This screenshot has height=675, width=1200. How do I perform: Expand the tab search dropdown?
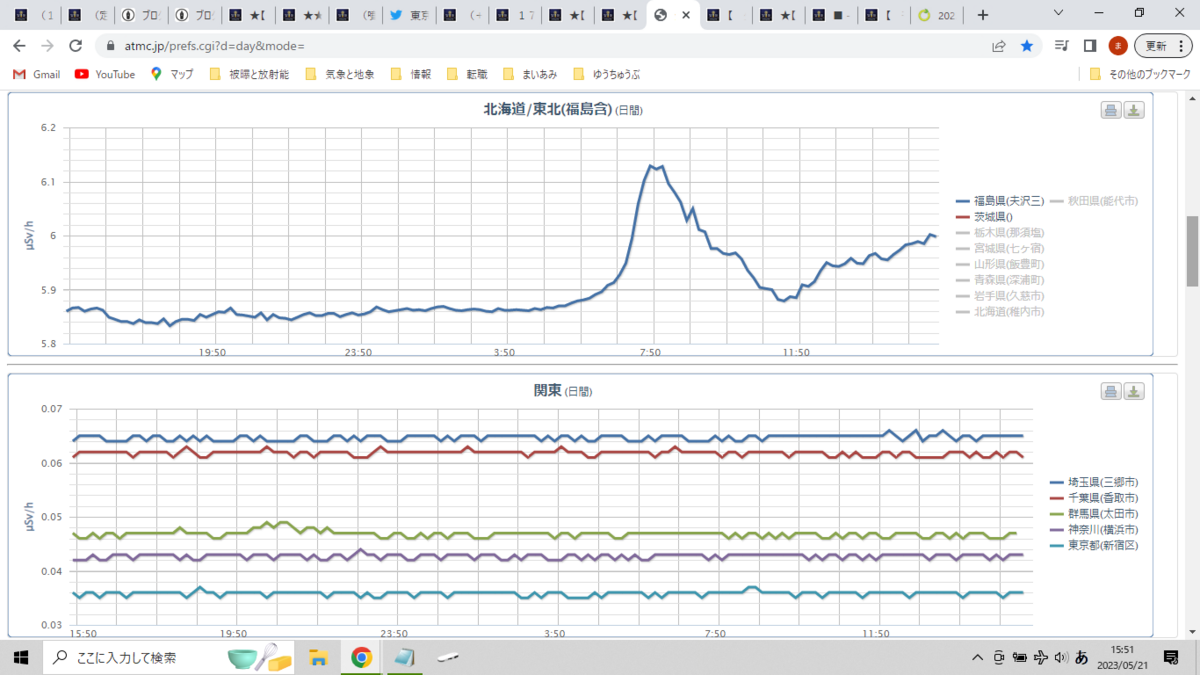point(1060,14)
